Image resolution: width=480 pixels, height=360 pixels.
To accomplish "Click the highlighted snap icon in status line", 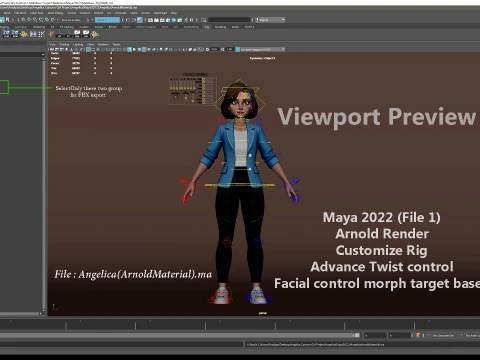I will point(140,20).
